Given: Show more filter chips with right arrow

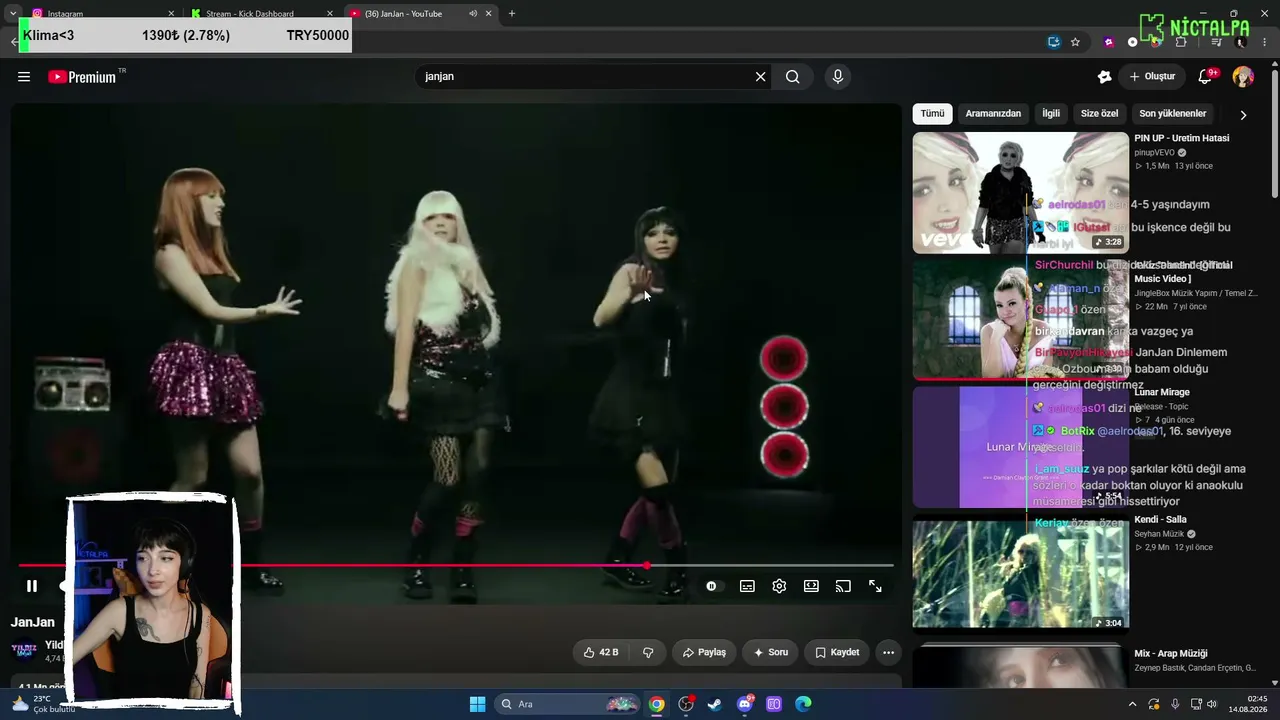Looking at the screenshot, I should 1243,115.
